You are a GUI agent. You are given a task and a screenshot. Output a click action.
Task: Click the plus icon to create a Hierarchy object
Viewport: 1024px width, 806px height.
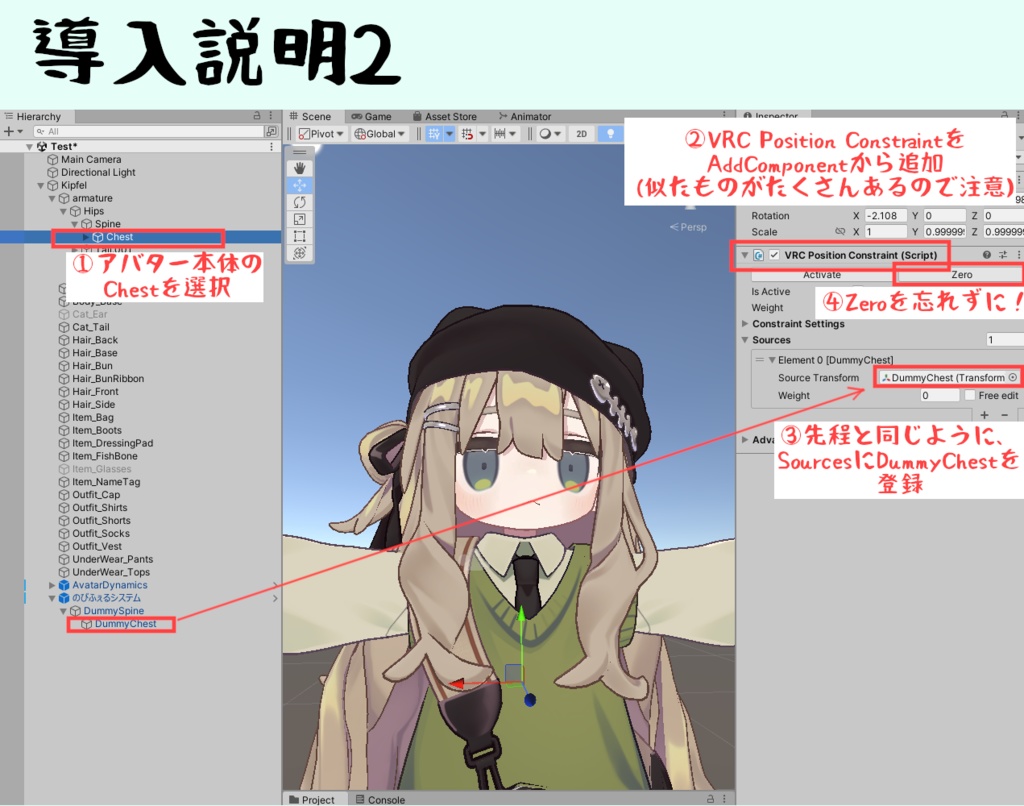tap(9, 130)
